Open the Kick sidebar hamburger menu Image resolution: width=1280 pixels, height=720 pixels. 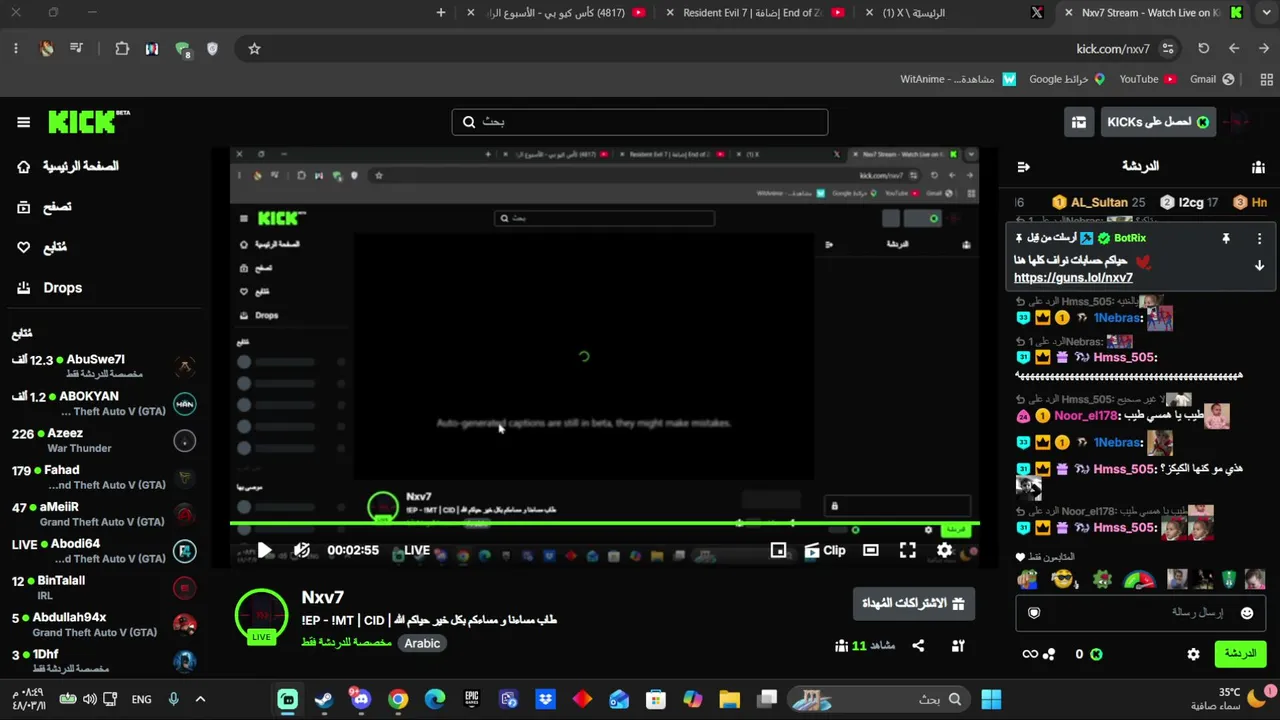click(23, 122)
